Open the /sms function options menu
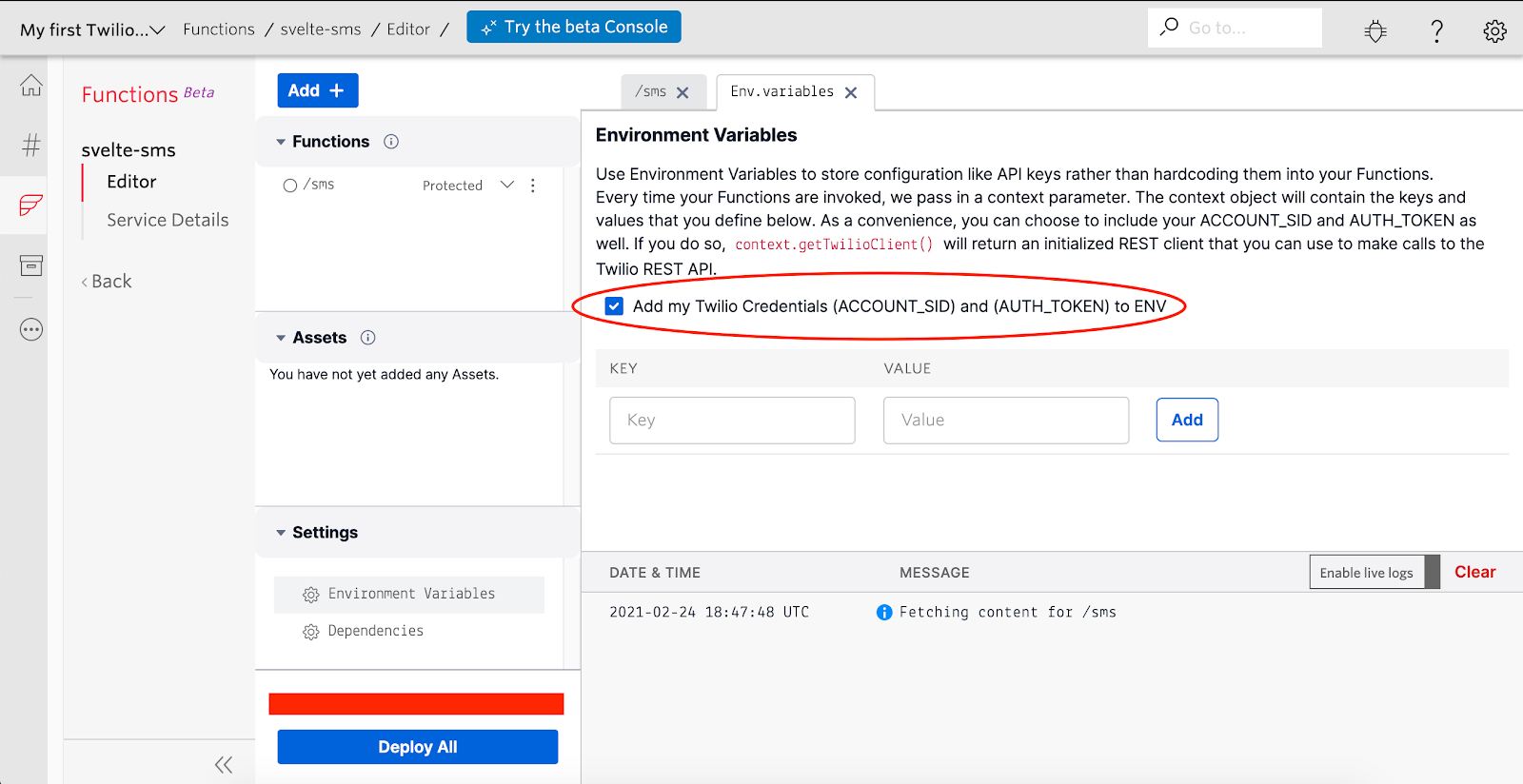The height and width of the screenshot is (784, 1523). coord(533,186)
